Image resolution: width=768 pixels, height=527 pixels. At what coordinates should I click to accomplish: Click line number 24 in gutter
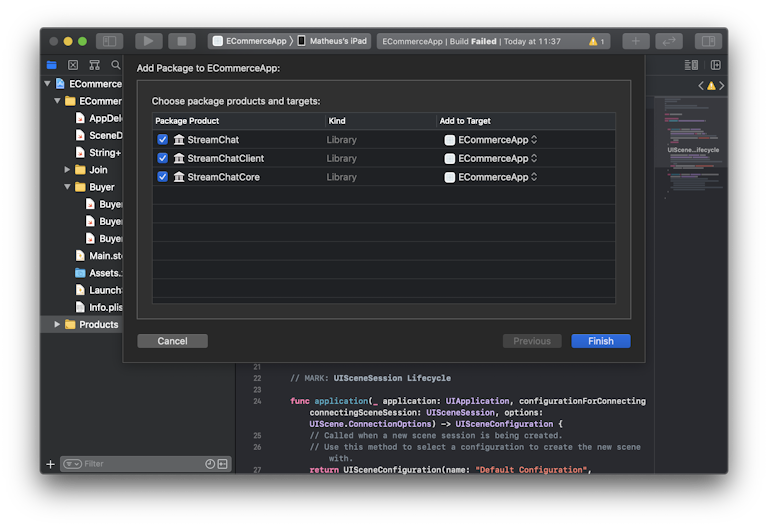pyautogui.click(x=257, y=401)
